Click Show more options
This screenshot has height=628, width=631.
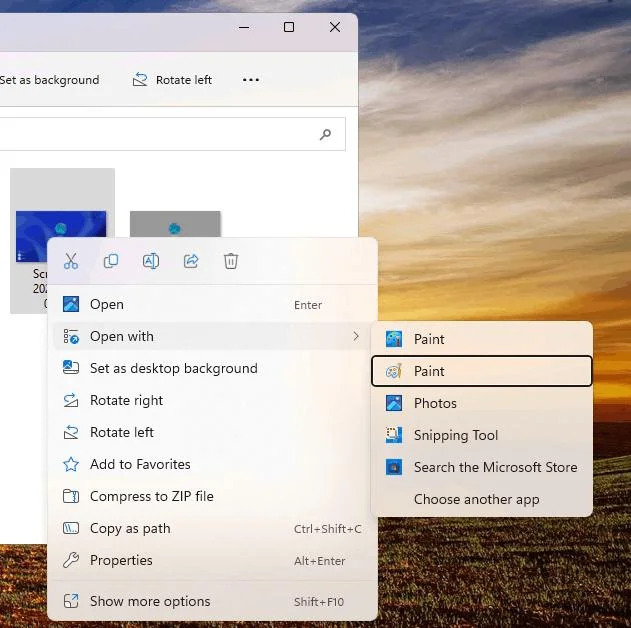pos(150,601)
